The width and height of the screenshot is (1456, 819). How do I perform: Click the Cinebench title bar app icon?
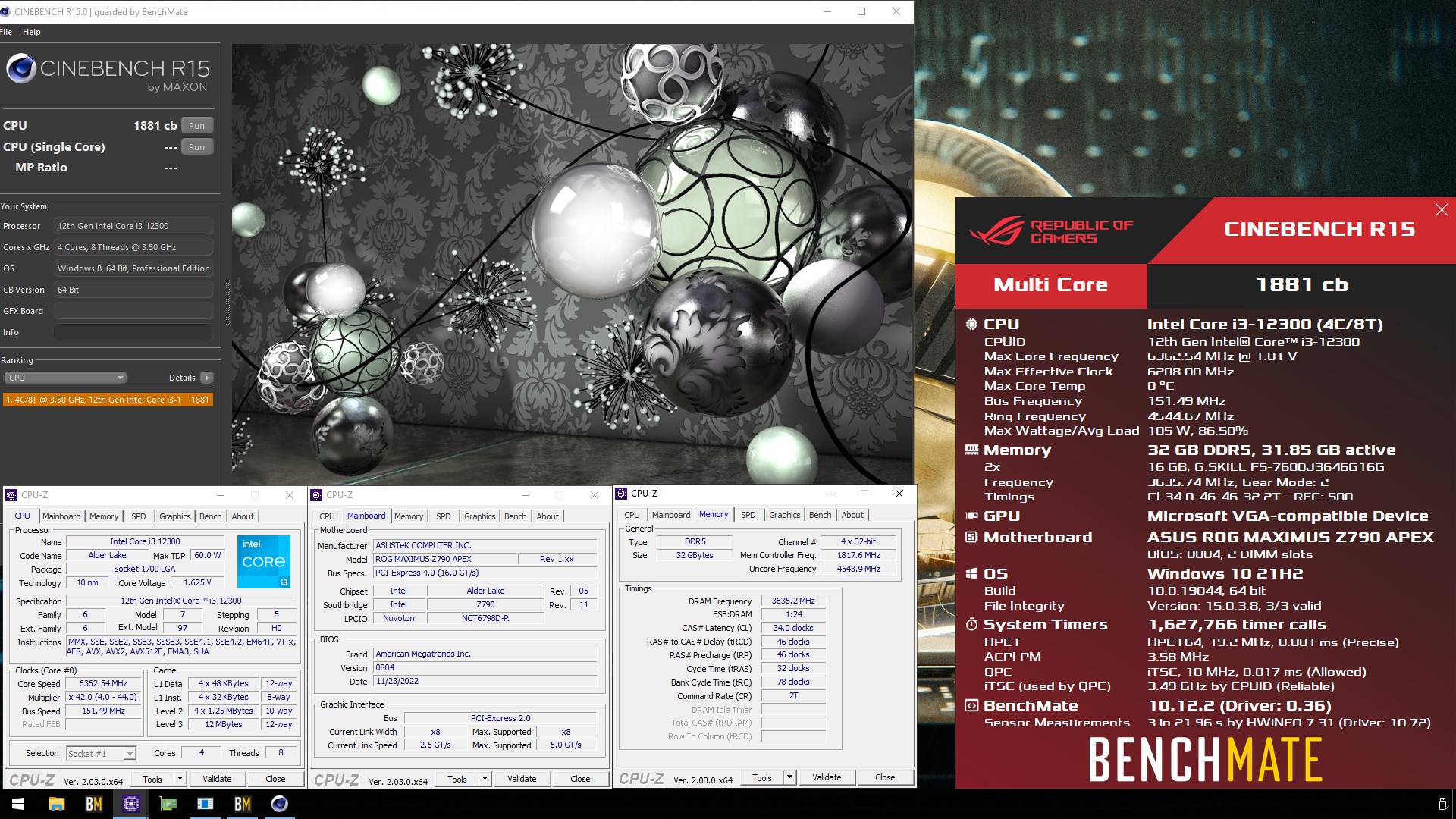coord(5,11)
